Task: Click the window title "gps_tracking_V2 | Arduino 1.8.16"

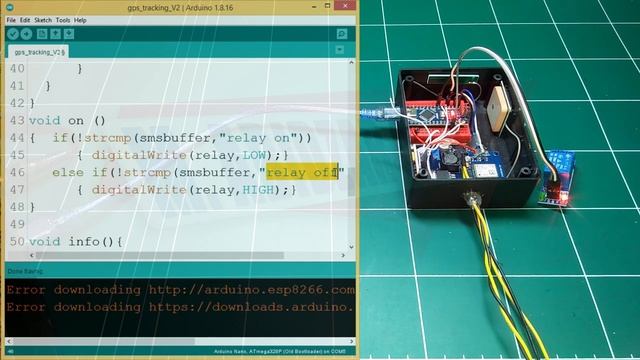Action: [x=180, y=8]
